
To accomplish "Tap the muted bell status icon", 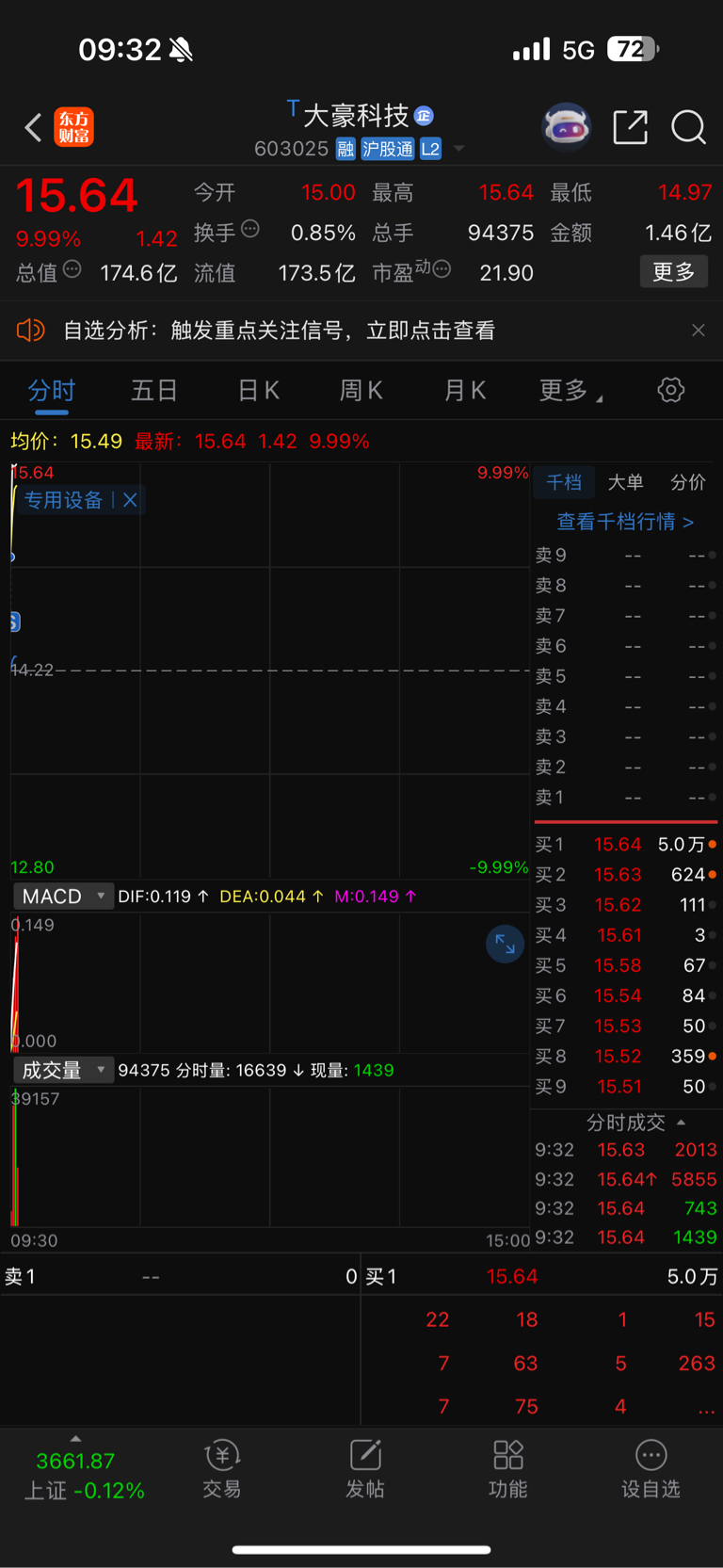I will [181, 50].
